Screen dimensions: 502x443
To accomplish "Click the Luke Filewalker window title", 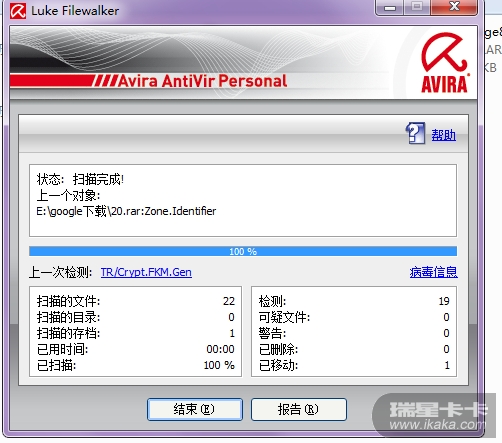I will [x=75, y=11].
